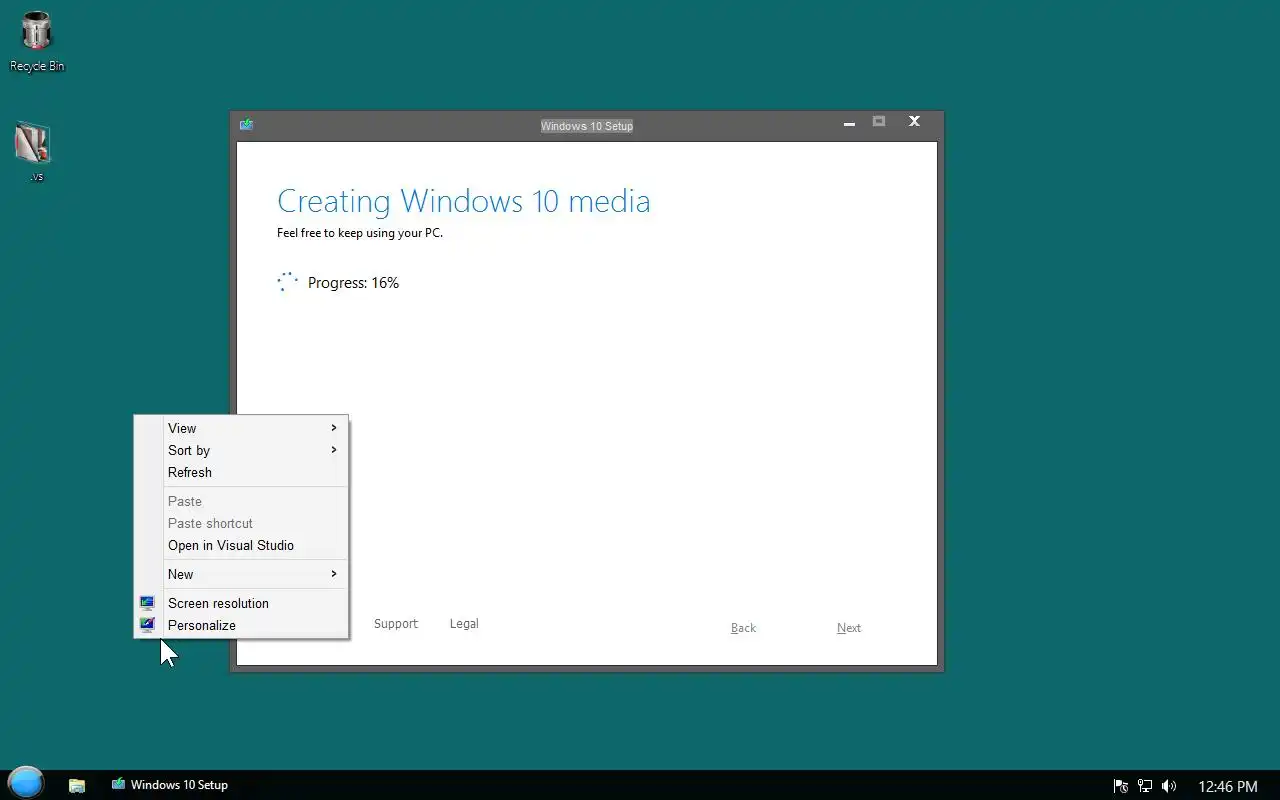1280x800 pixels.
Task: Open the Support link in Setup
Action: click(396, 623)
